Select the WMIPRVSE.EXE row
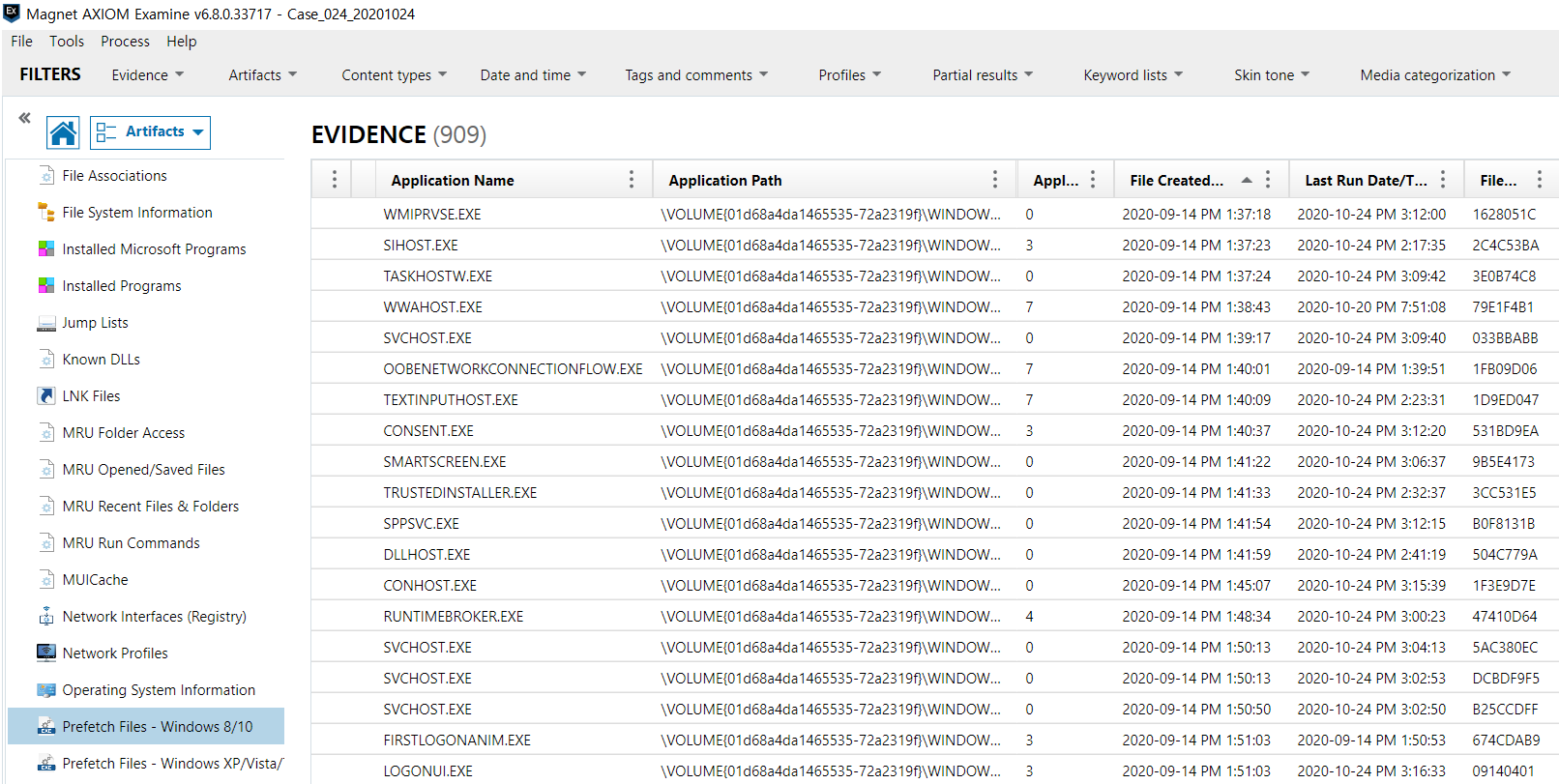 [x=934, y=214]
